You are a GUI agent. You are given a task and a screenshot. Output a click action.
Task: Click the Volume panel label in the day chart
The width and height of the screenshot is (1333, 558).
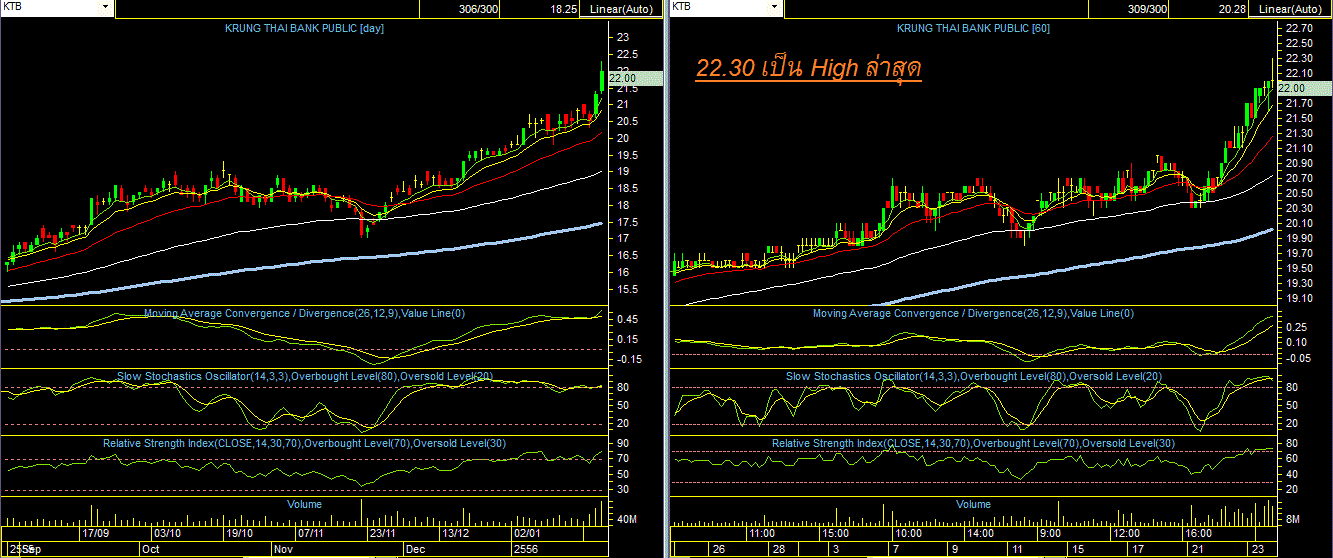pyautogui.click(x=304, y=504)
